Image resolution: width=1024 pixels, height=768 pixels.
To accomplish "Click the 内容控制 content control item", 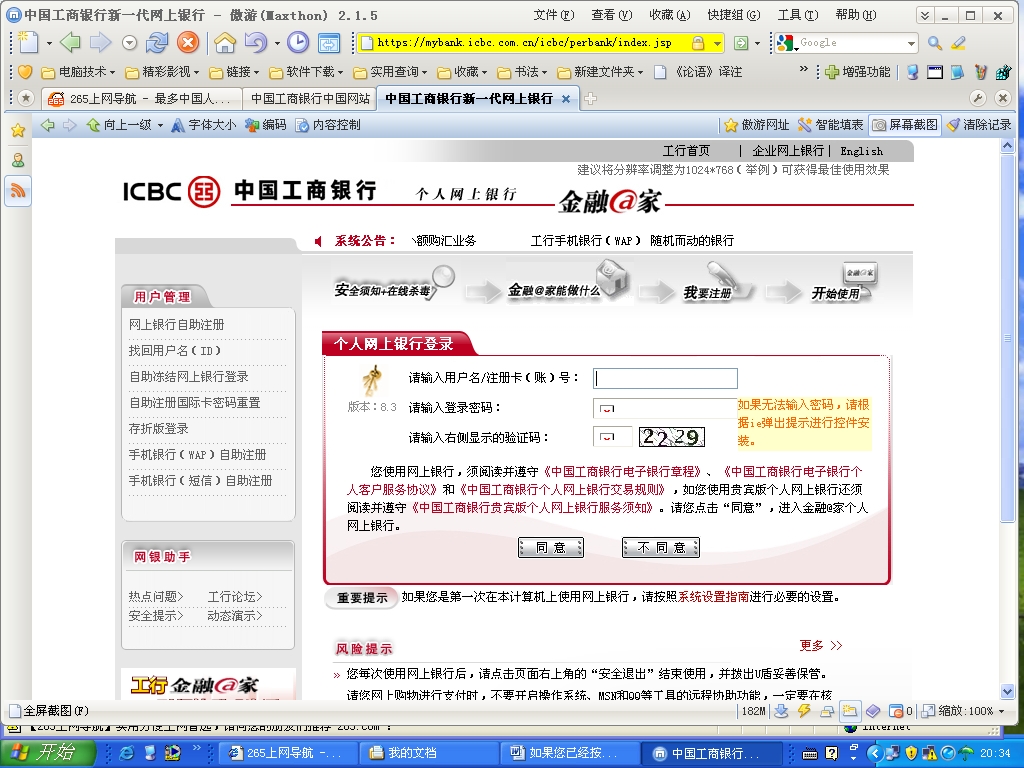I will [x=328, y=125].
